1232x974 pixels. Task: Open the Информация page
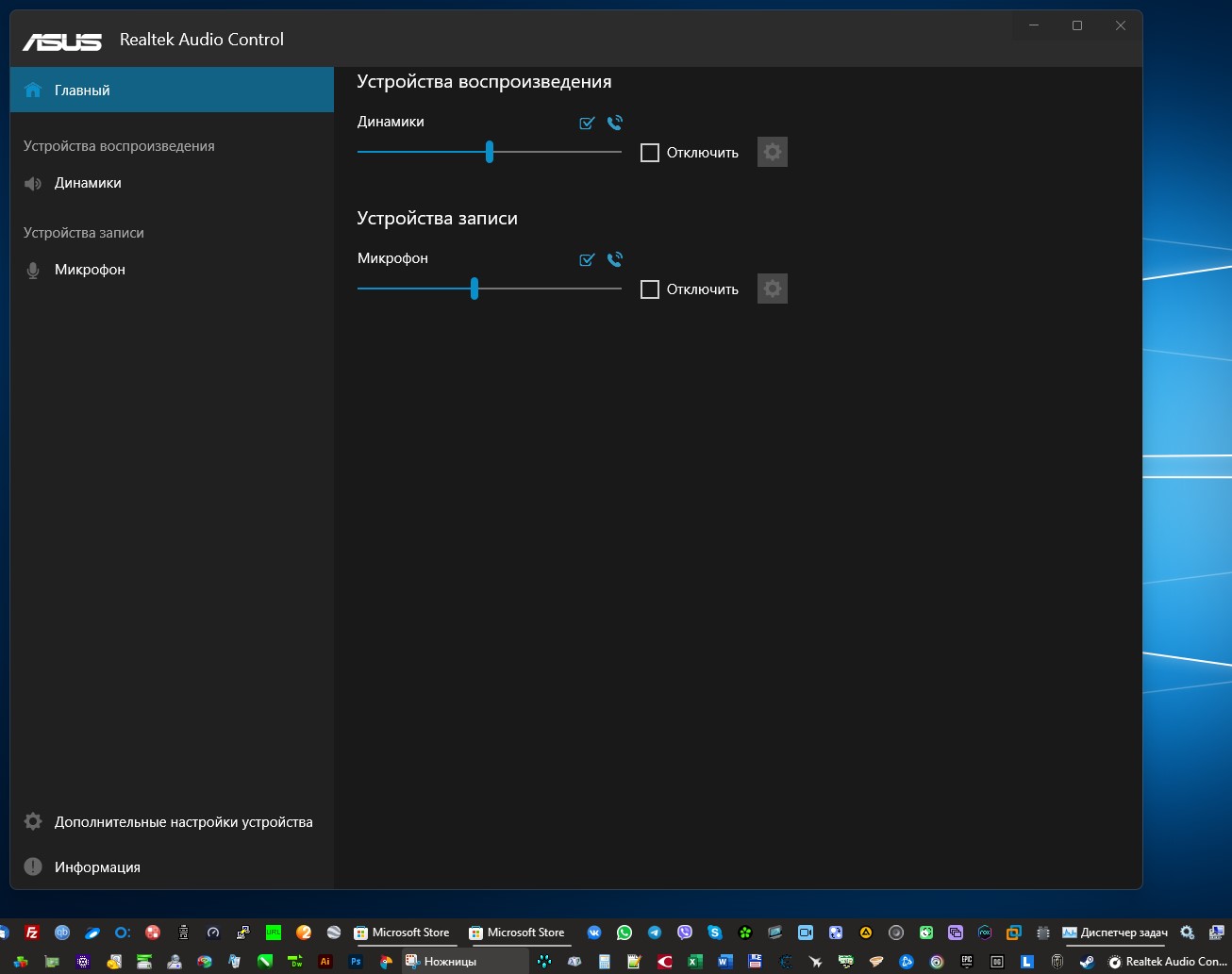pyautogui.click(x=172, y=867)
